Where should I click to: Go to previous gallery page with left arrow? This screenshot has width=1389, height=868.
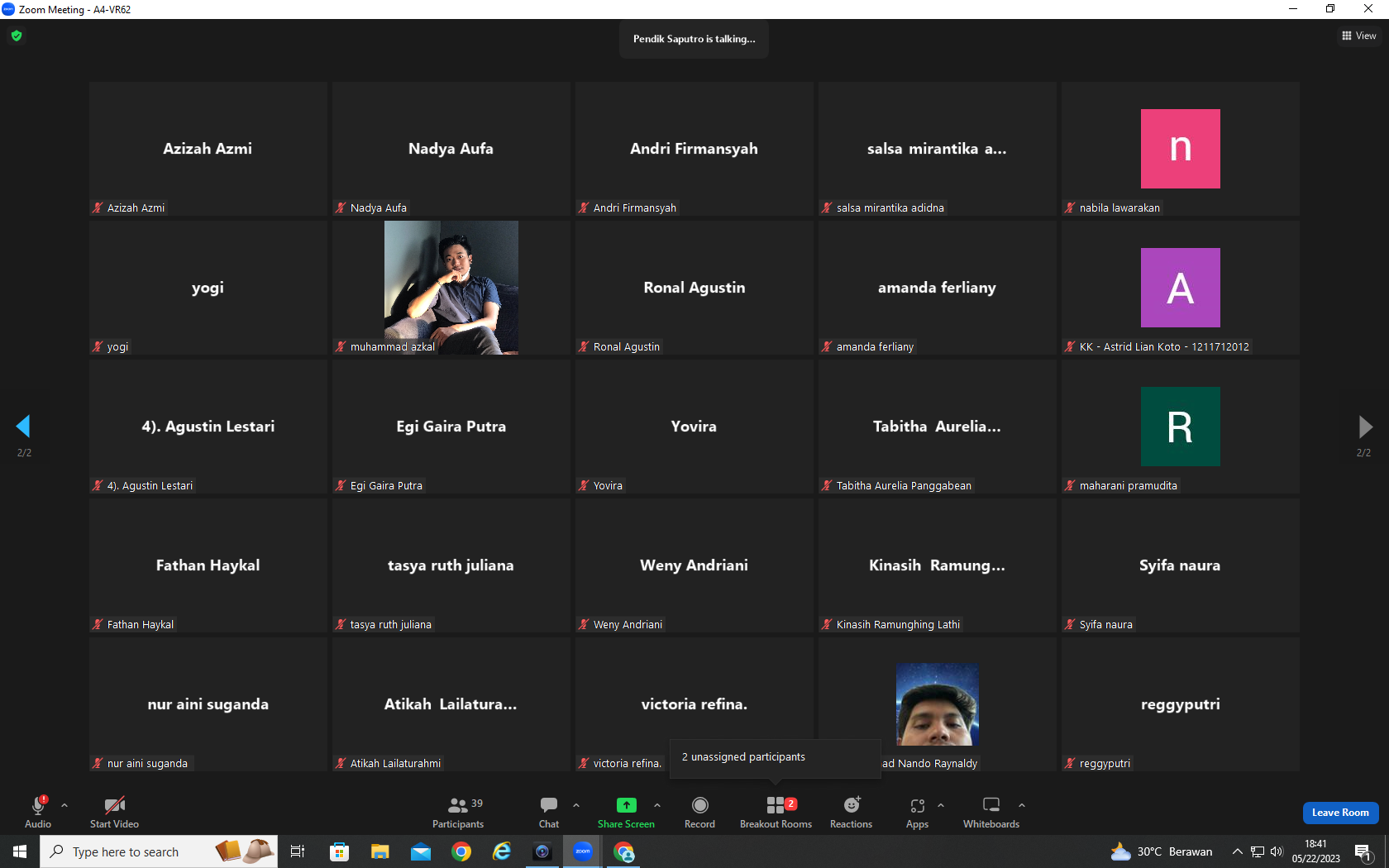(23, 427)
